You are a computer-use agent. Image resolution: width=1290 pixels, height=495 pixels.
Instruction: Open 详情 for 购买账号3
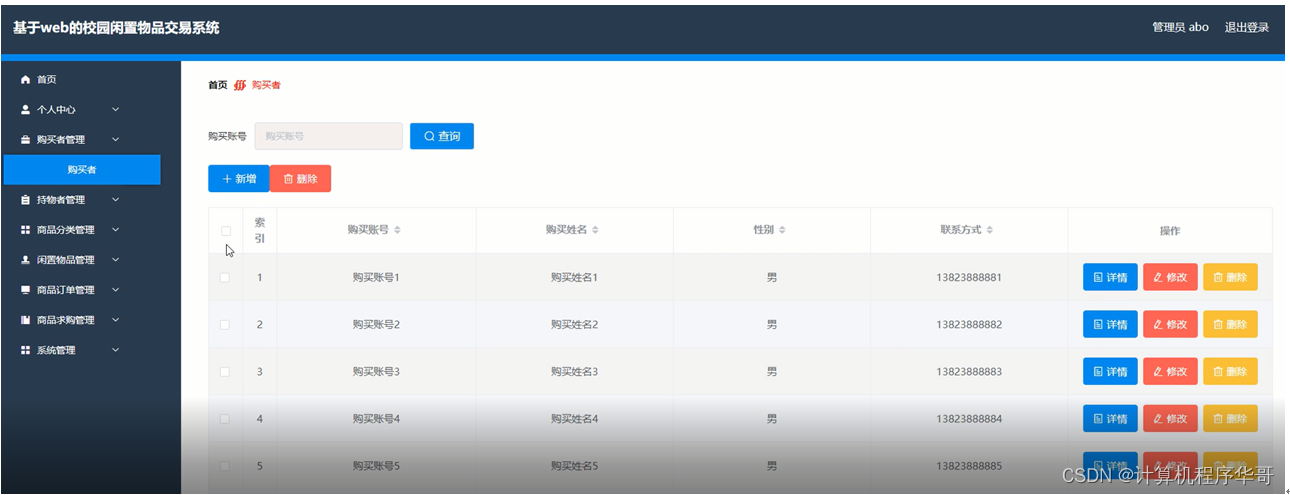(1110, 371)
